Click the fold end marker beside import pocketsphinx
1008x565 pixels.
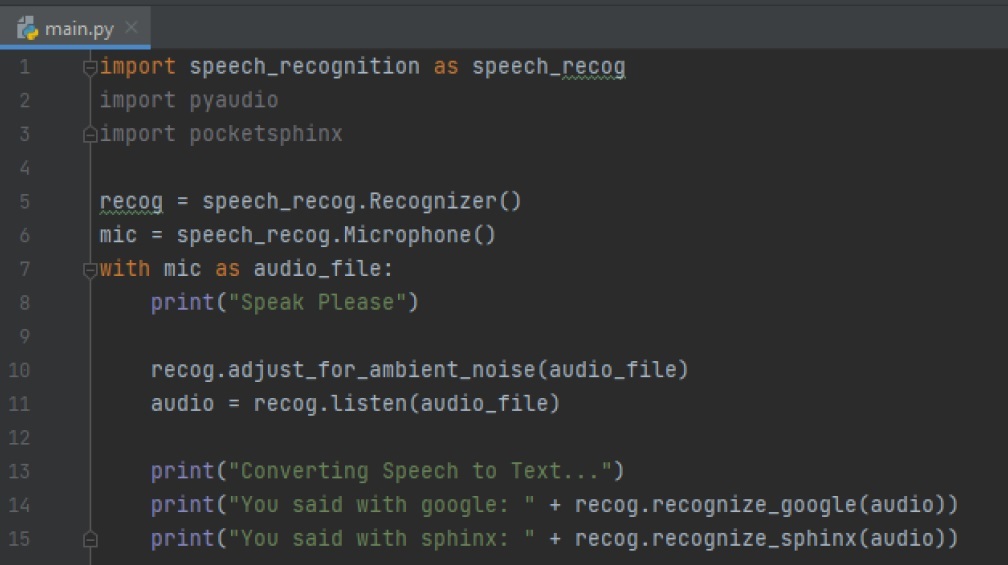[90, 134]
